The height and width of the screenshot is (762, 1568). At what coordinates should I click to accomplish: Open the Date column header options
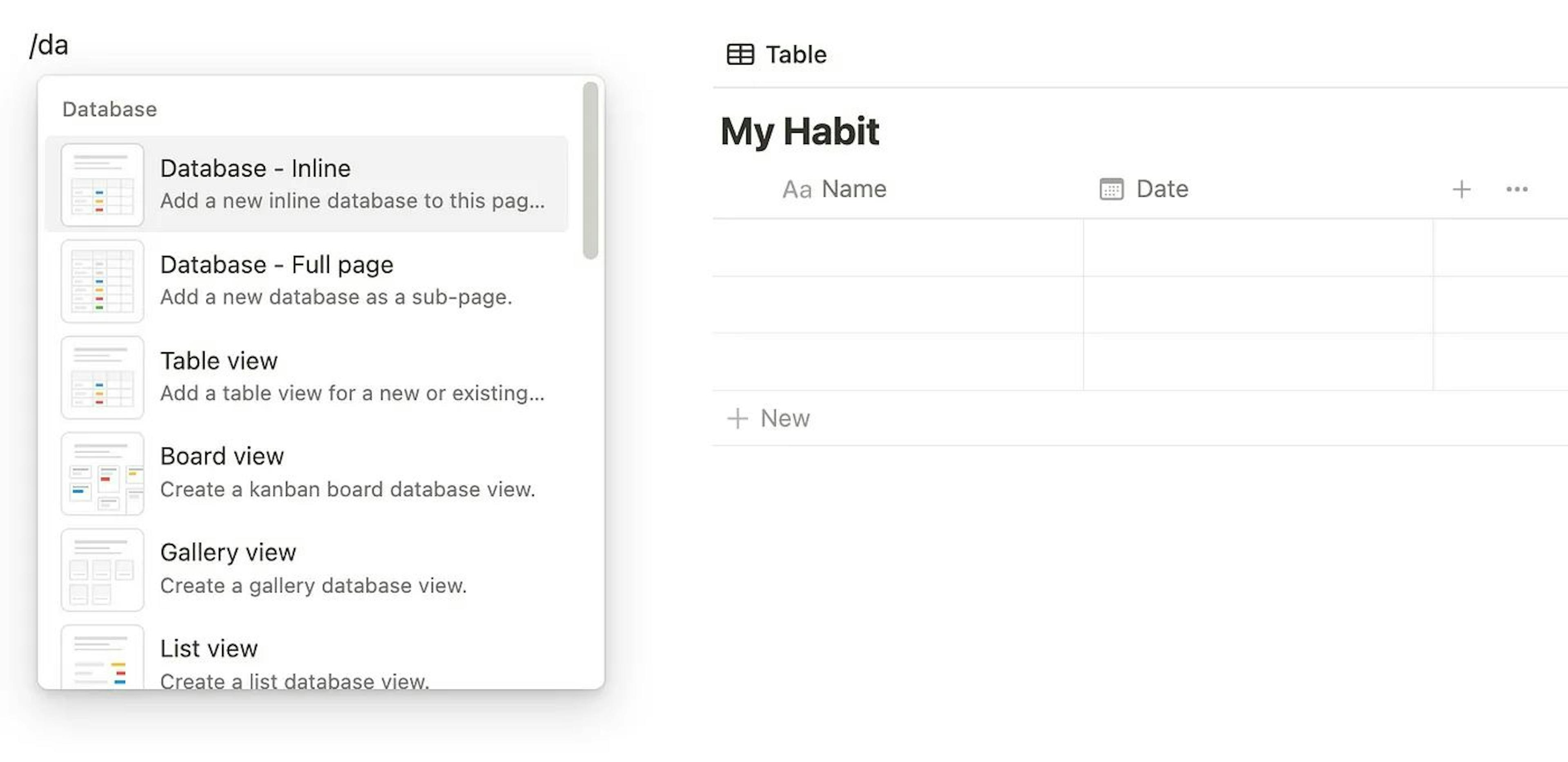1161,190
